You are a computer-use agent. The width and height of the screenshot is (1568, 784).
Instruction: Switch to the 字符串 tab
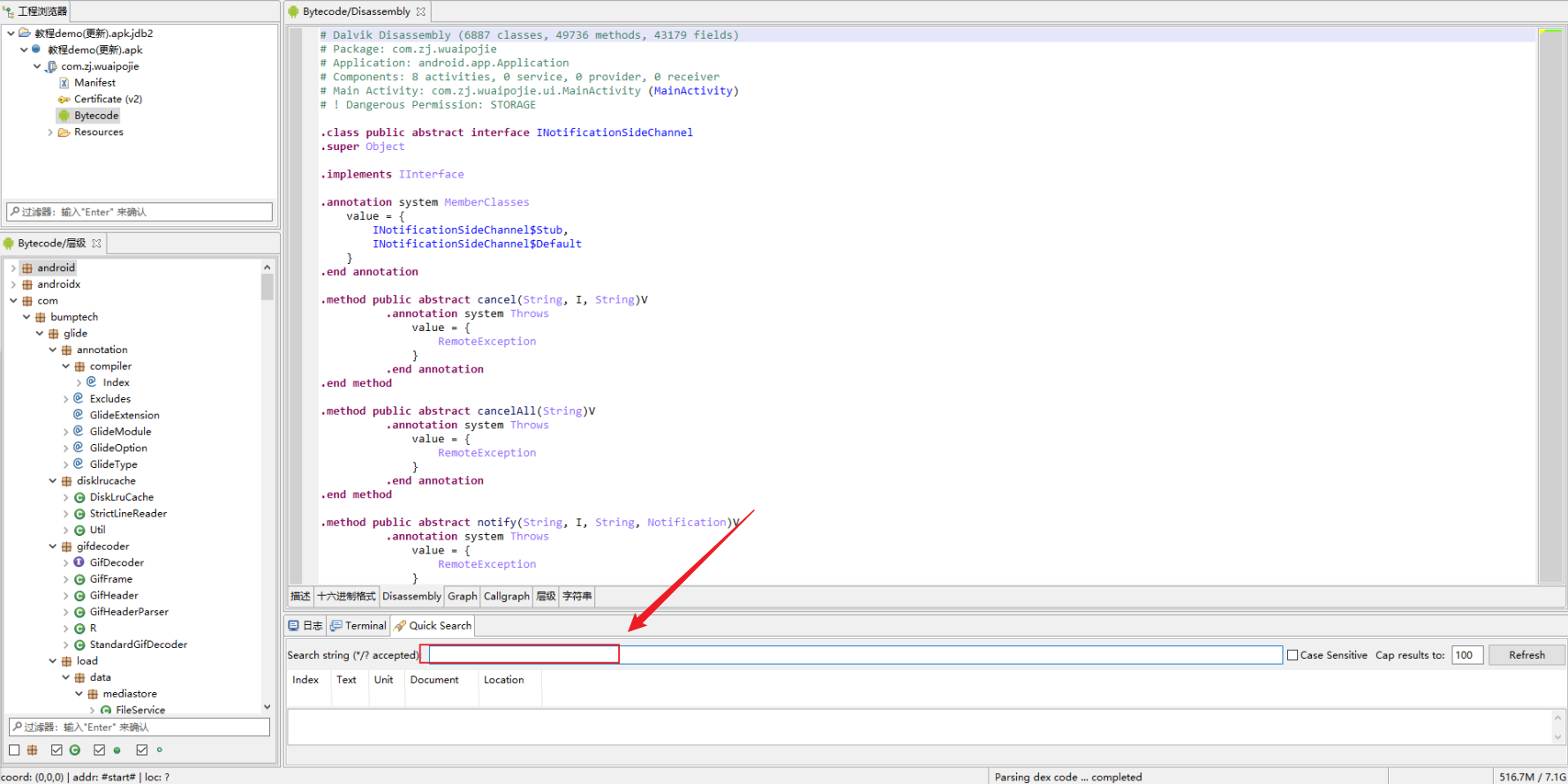pos(577,597)
